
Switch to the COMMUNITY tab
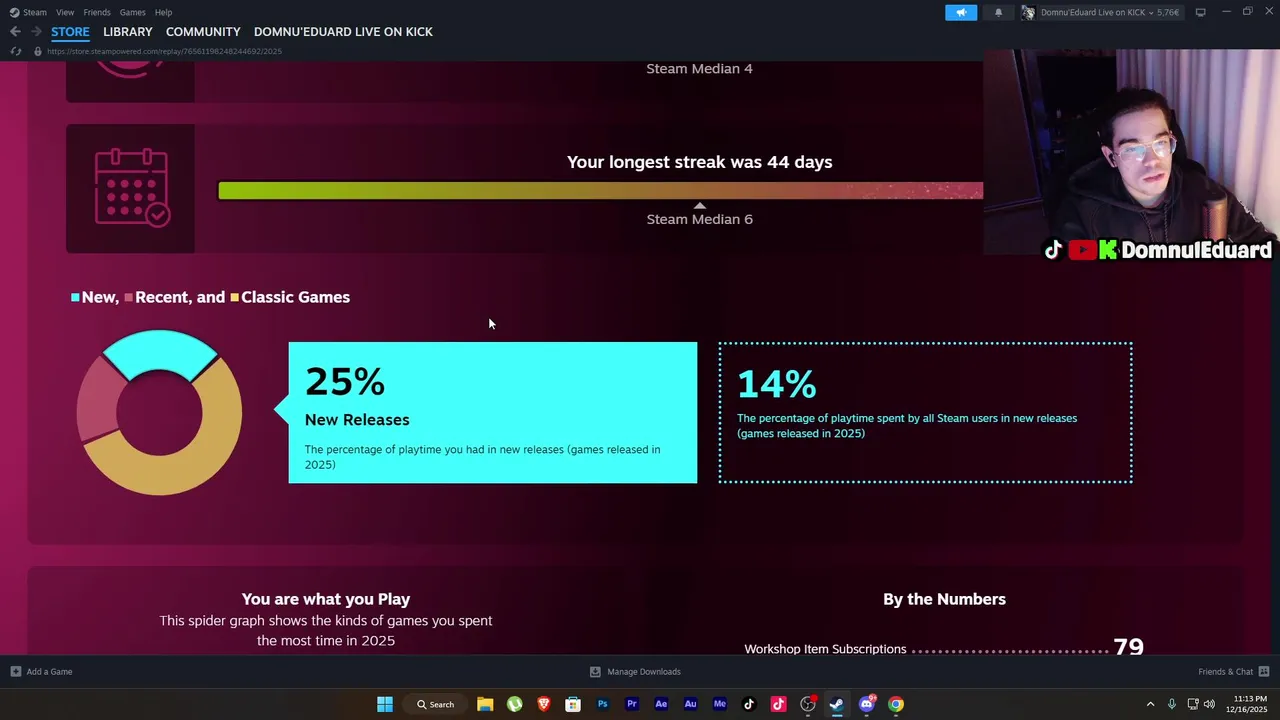pyautogui.click(x=203, y=32)
